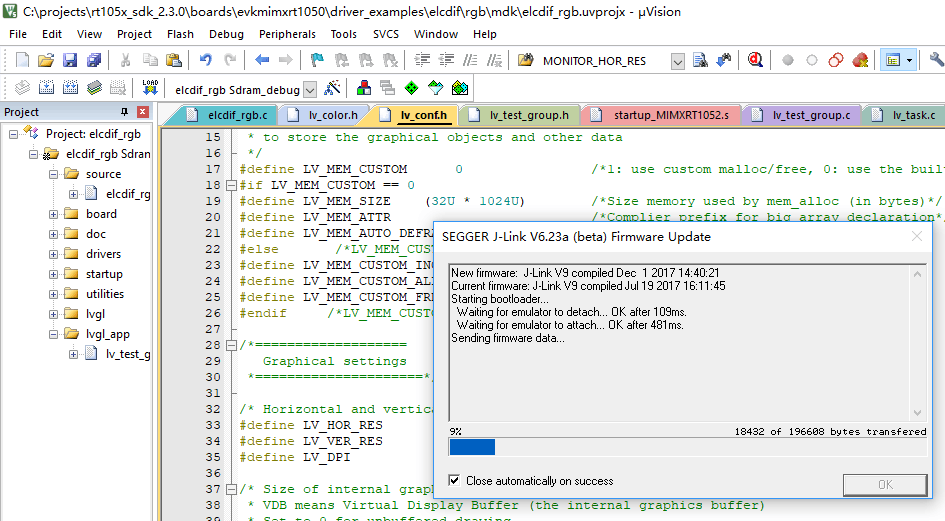Click the Save file toolbar icon

70,60
